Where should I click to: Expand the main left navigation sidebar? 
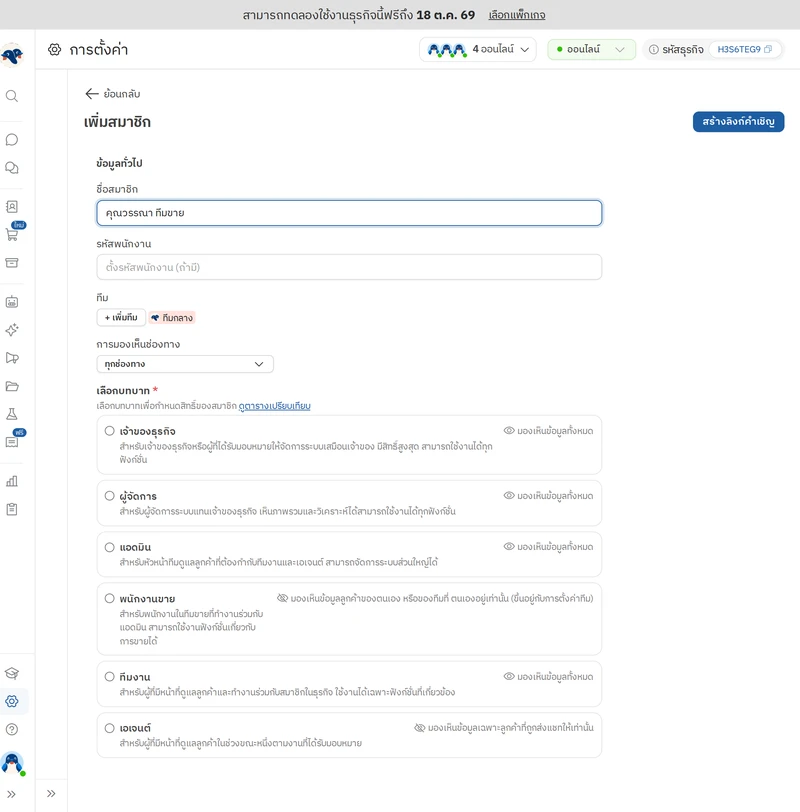[11, 794]
